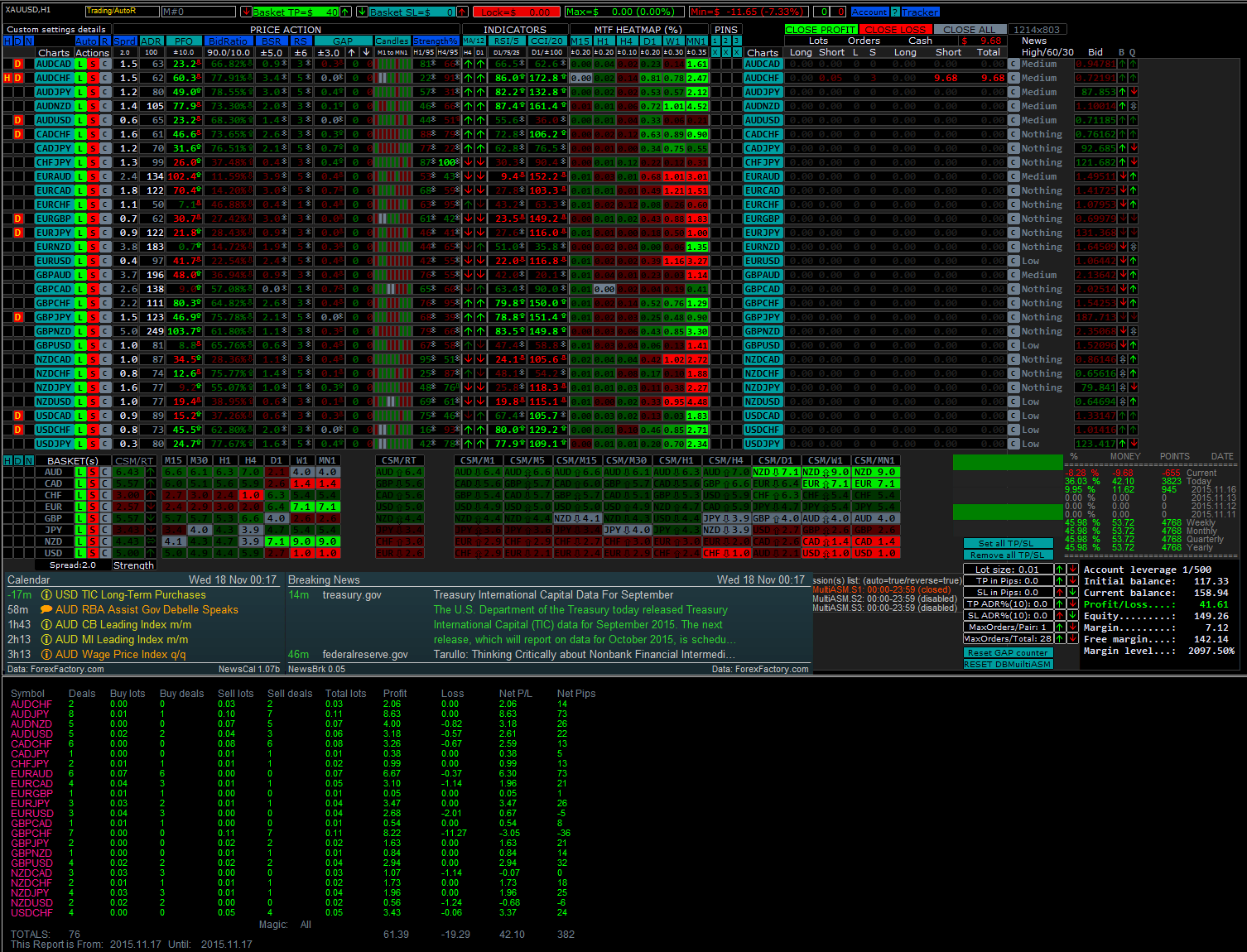Click NZD W1 strength cell 9.0

302,541
